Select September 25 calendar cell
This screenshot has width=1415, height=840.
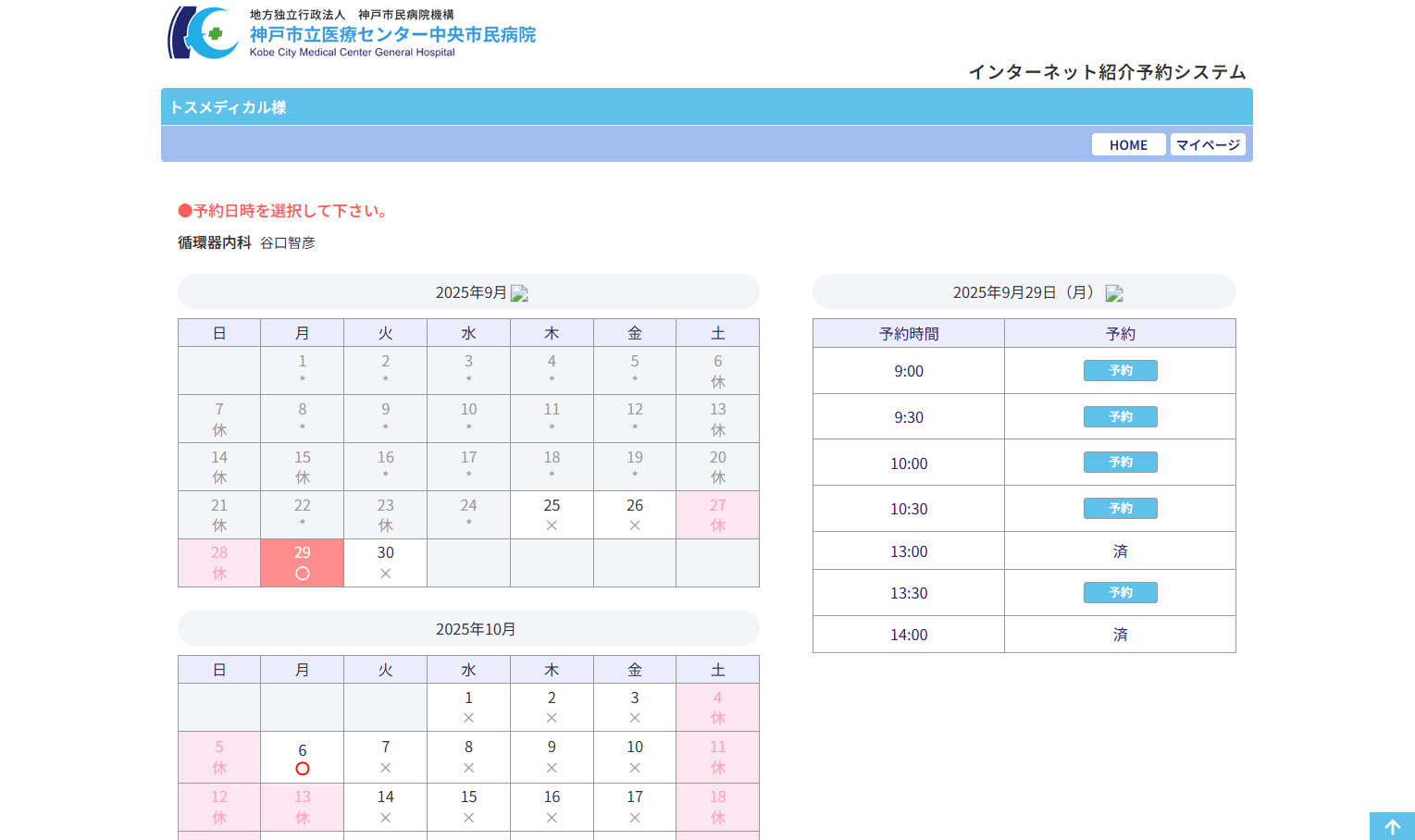click(x=552, y=515)
